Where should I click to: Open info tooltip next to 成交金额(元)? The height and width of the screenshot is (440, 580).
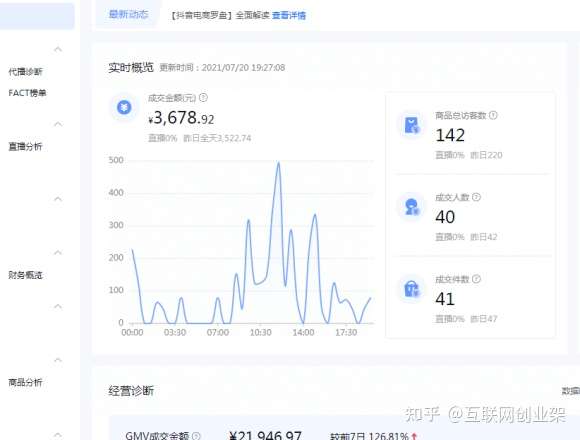pyautogui.click(x=203, y=98)
